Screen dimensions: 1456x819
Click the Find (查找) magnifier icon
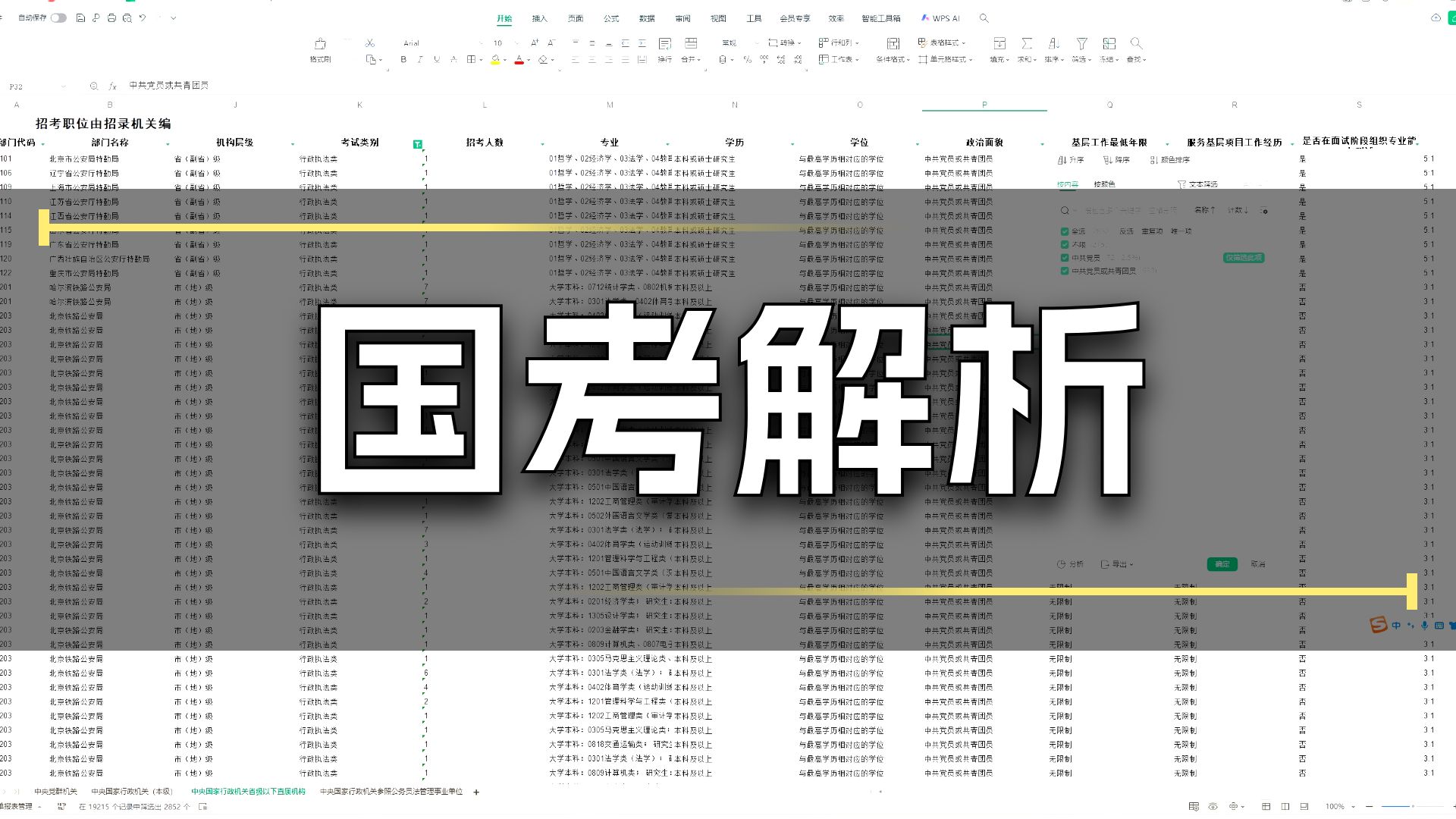[1135, 44]
